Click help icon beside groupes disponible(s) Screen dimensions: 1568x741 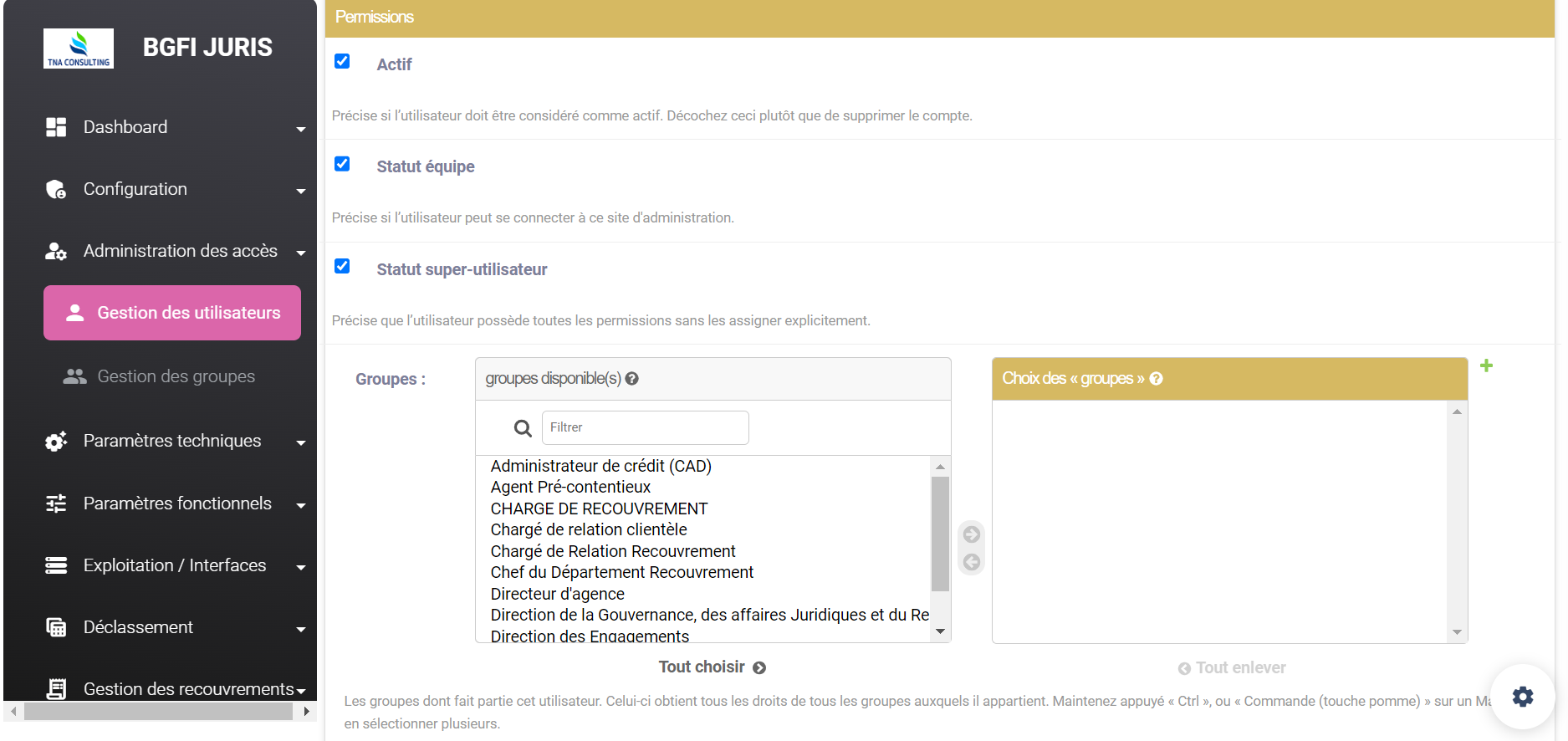[x=632, y=379]
